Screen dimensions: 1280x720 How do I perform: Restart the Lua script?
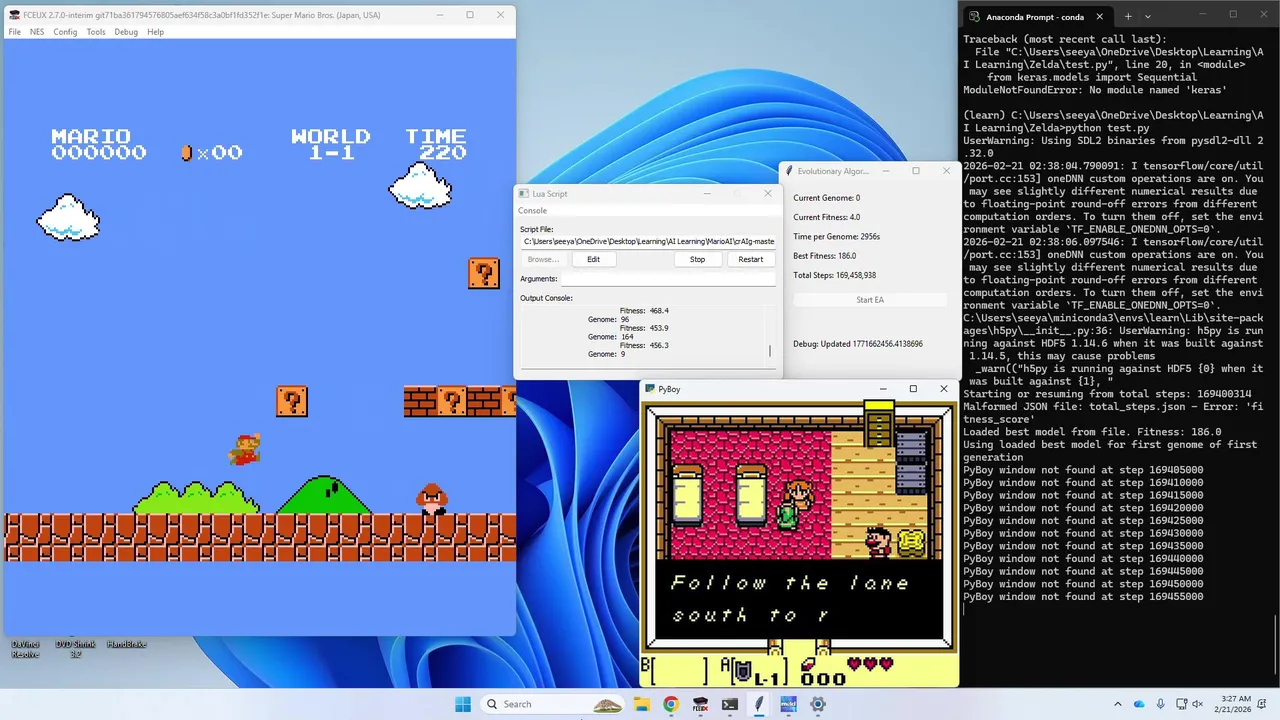tap(750, 259)
